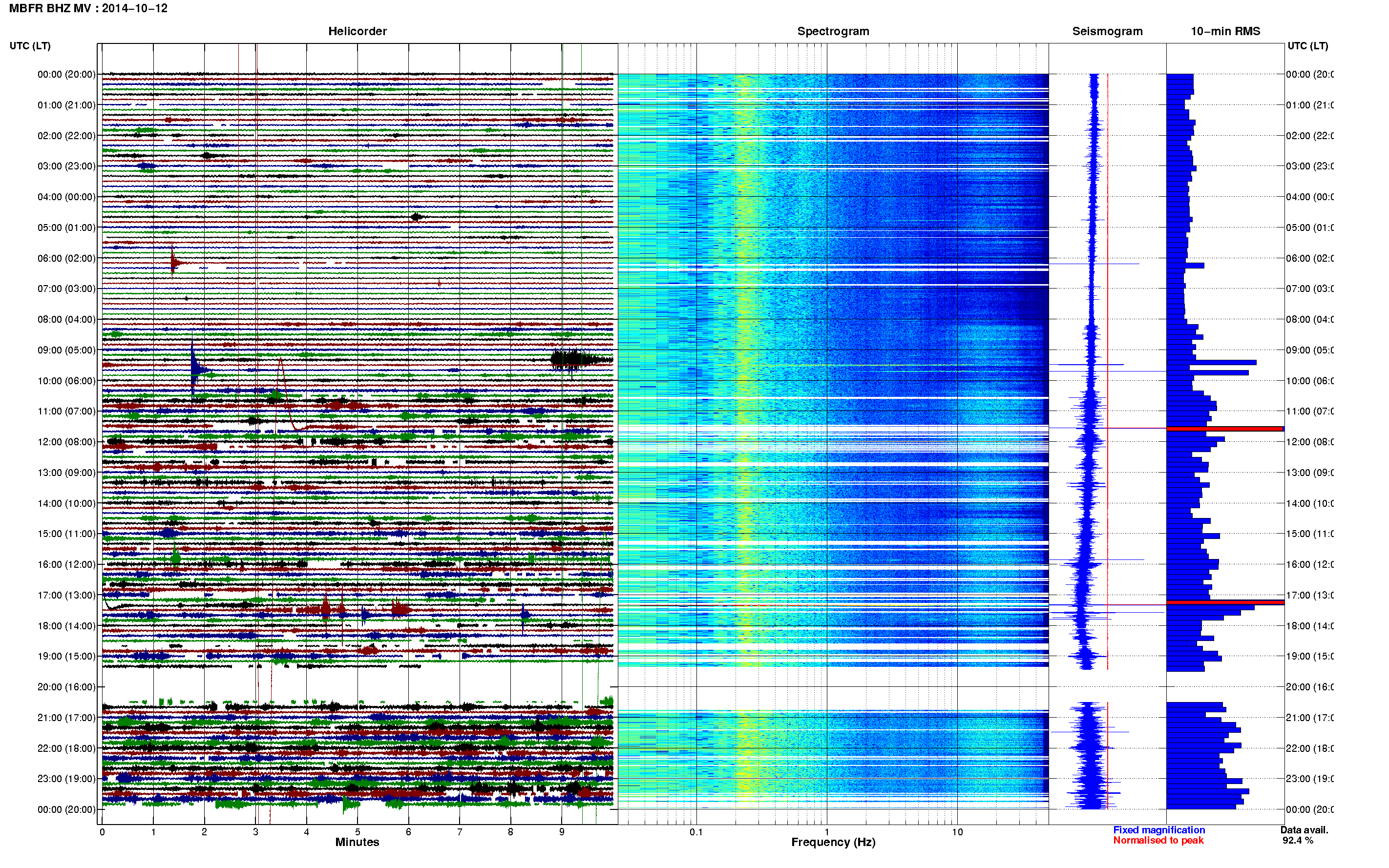Image resolution: width=1389 pixels, height=868 pixels.
Task: Click left-axis label 21:00 (17:00)
Action: pos(66,718)
